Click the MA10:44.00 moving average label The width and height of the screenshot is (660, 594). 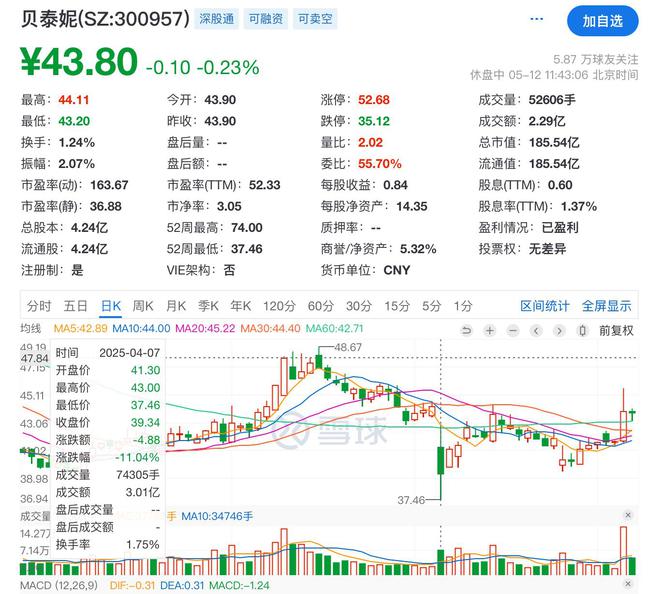141,328
